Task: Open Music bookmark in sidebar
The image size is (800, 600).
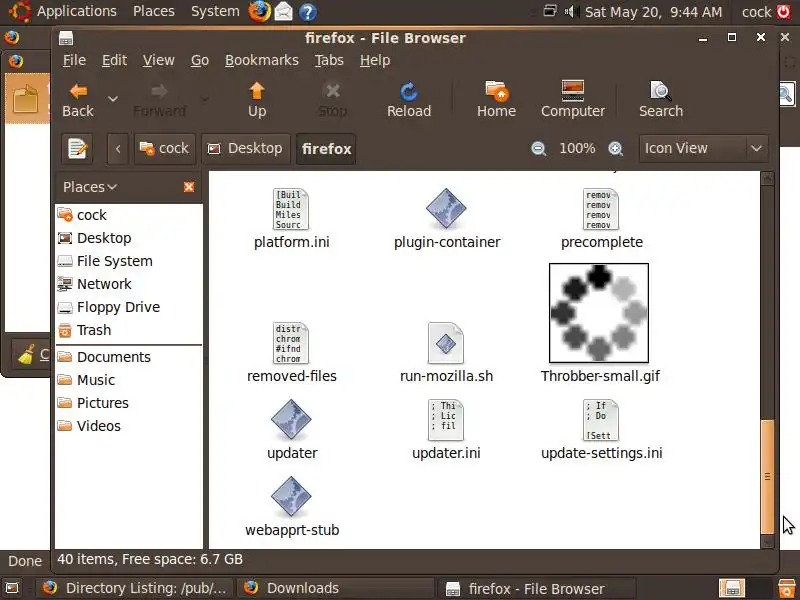Action: [129, 380]
